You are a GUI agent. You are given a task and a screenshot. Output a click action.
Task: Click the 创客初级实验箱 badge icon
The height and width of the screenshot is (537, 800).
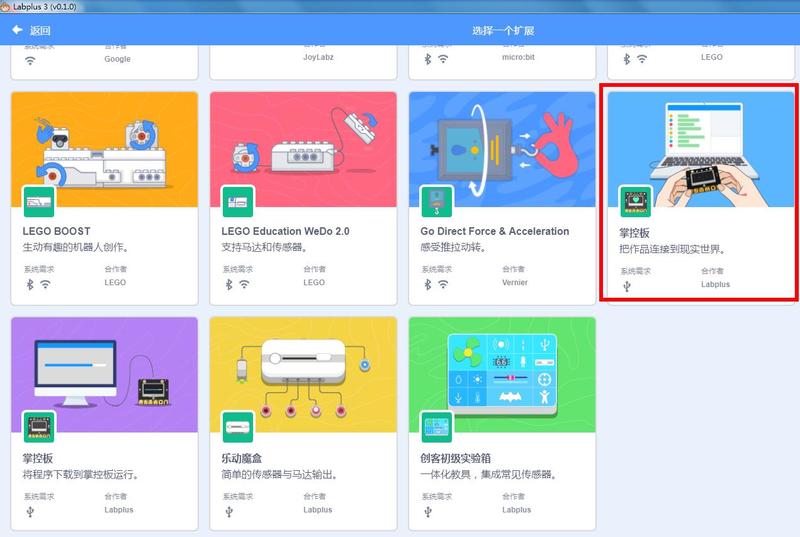click(436, 427)
